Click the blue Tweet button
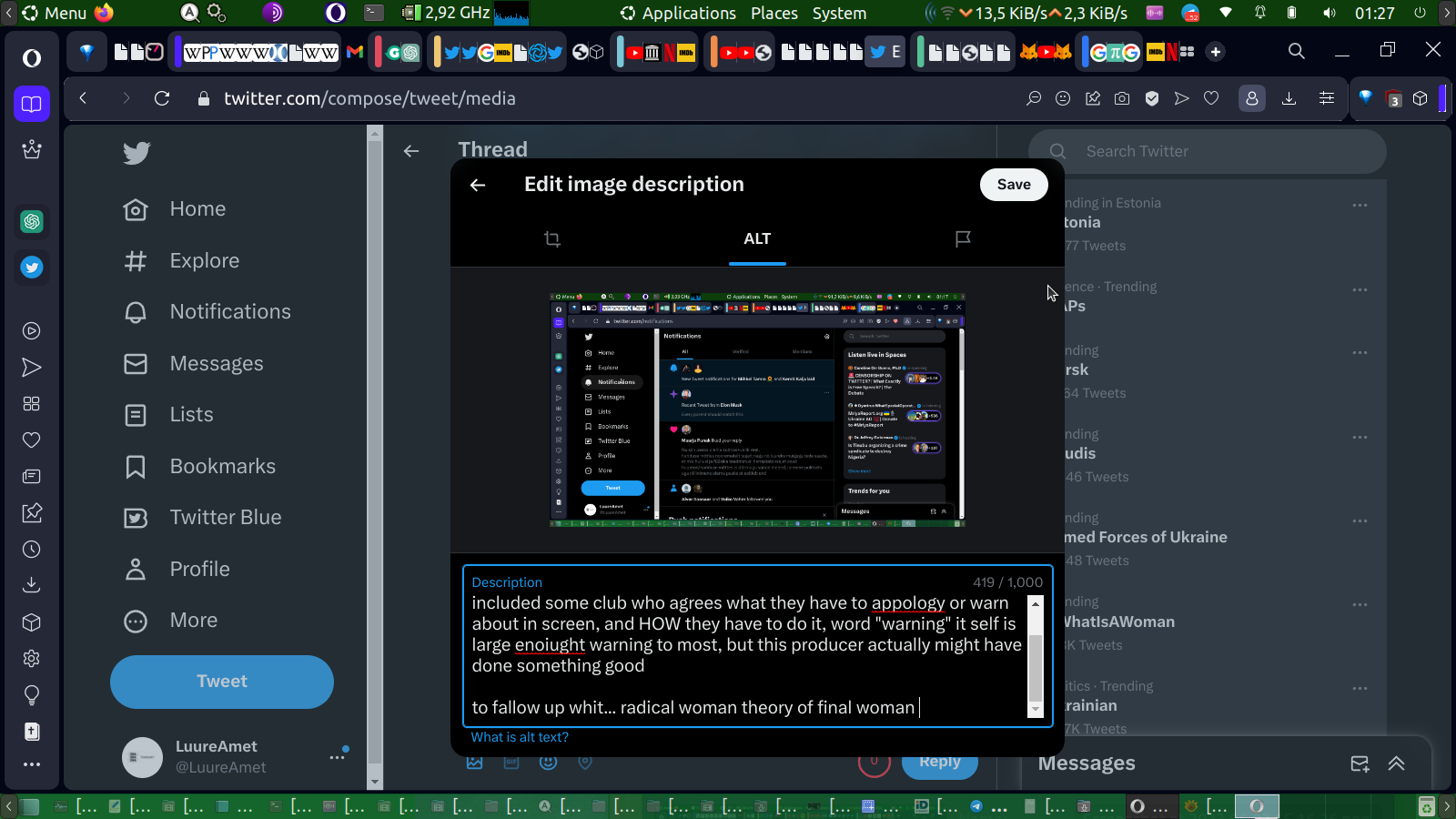The image size is (1456, 819). tap(222, 682)
